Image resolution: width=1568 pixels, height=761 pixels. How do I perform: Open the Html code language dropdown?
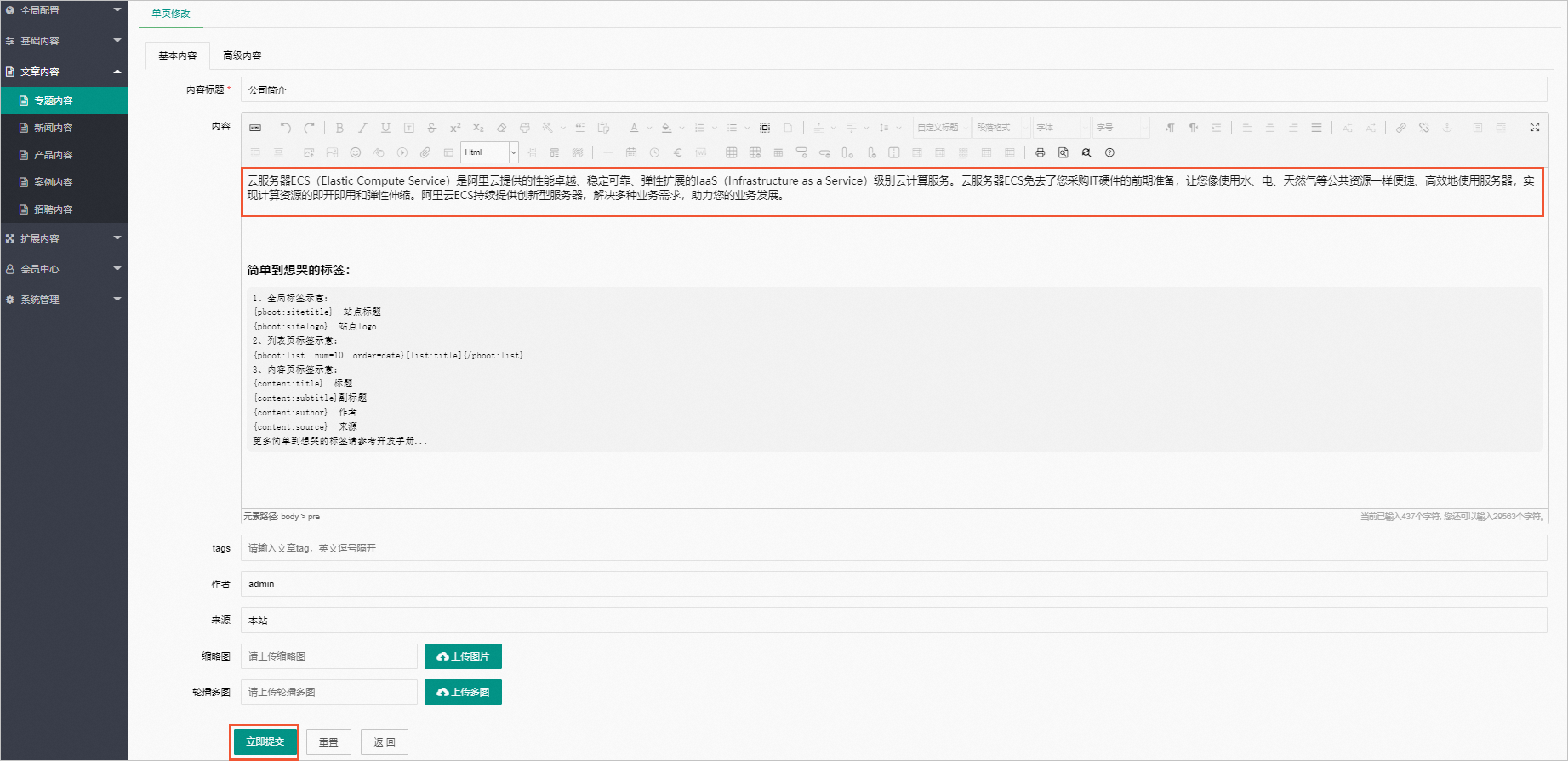pyautogui.click(x=490, y=152)
